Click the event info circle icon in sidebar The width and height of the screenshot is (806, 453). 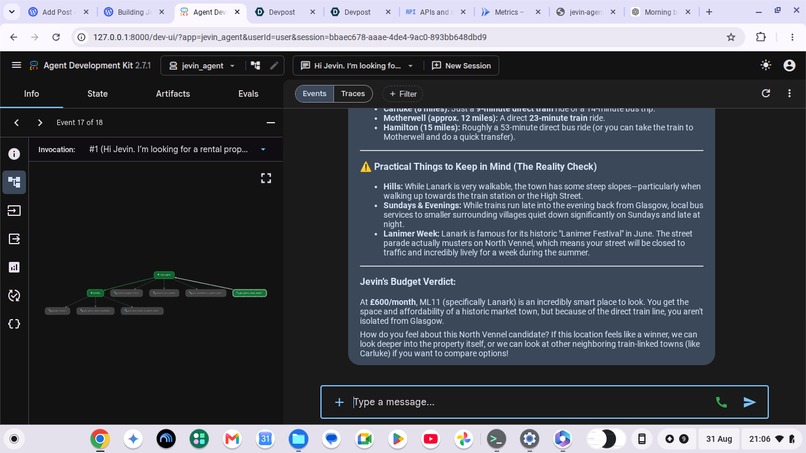14,154
